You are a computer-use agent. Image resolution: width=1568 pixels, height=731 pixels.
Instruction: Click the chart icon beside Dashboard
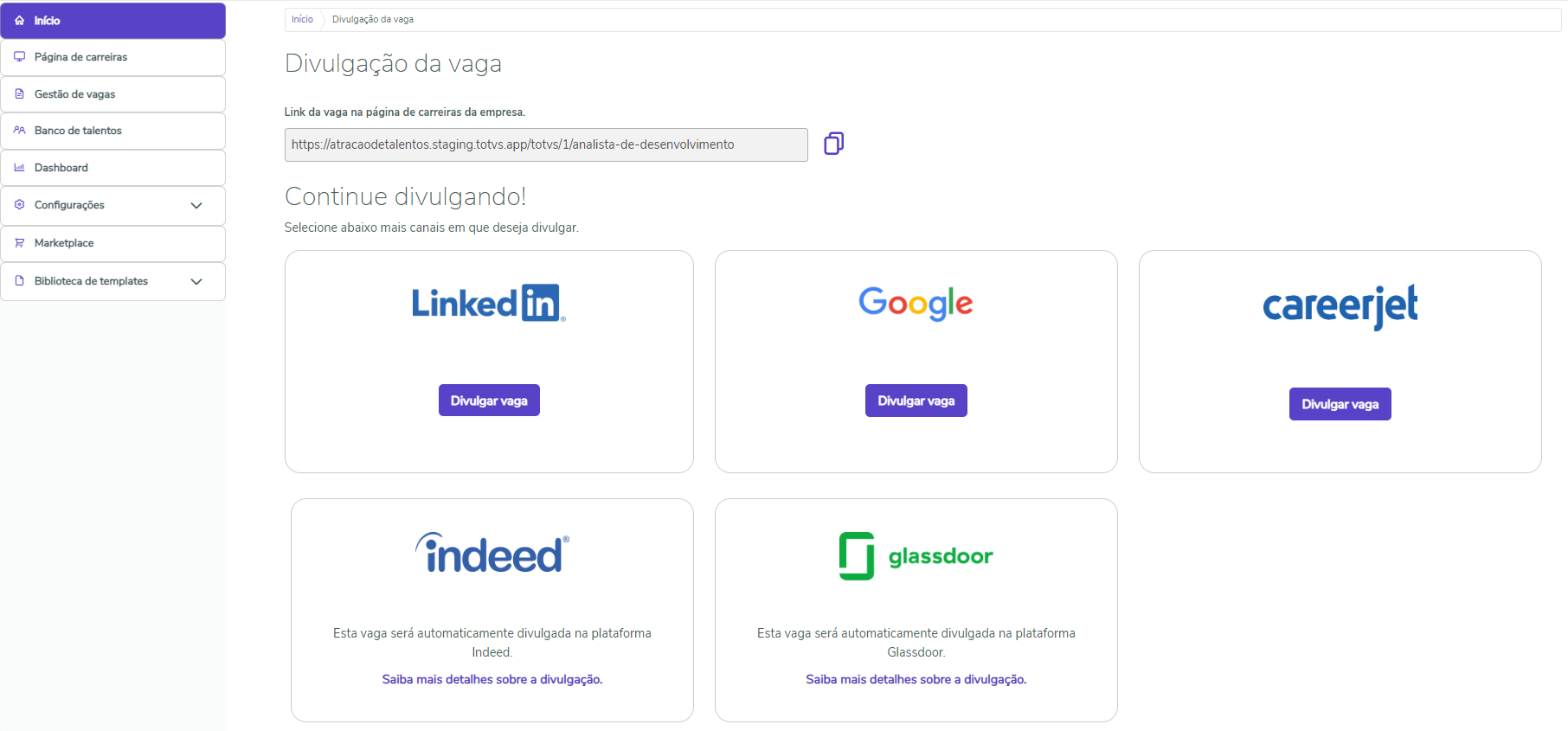[x=20, y=168]
